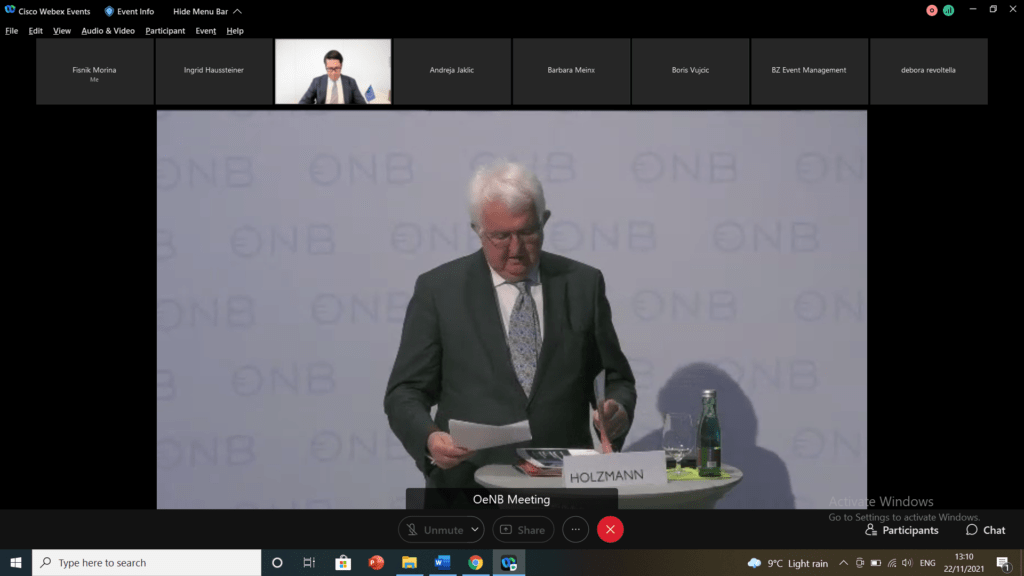
Task: Select the Fisnik Morina participant tile
Action: (95, 71)
